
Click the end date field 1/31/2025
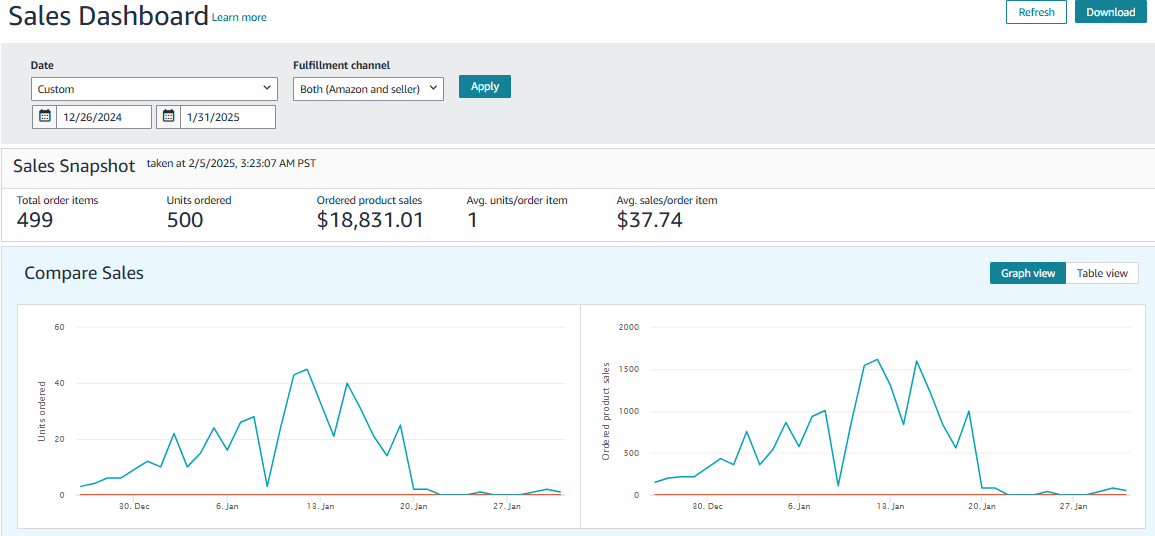point(228,116)
